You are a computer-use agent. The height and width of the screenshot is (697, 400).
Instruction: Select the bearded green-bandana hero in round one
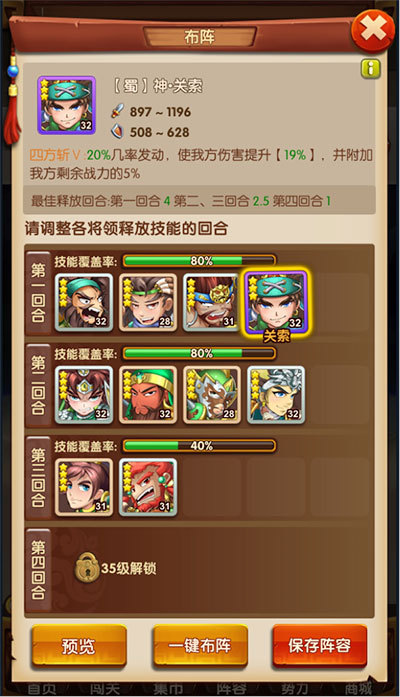(x=84, y=302)
